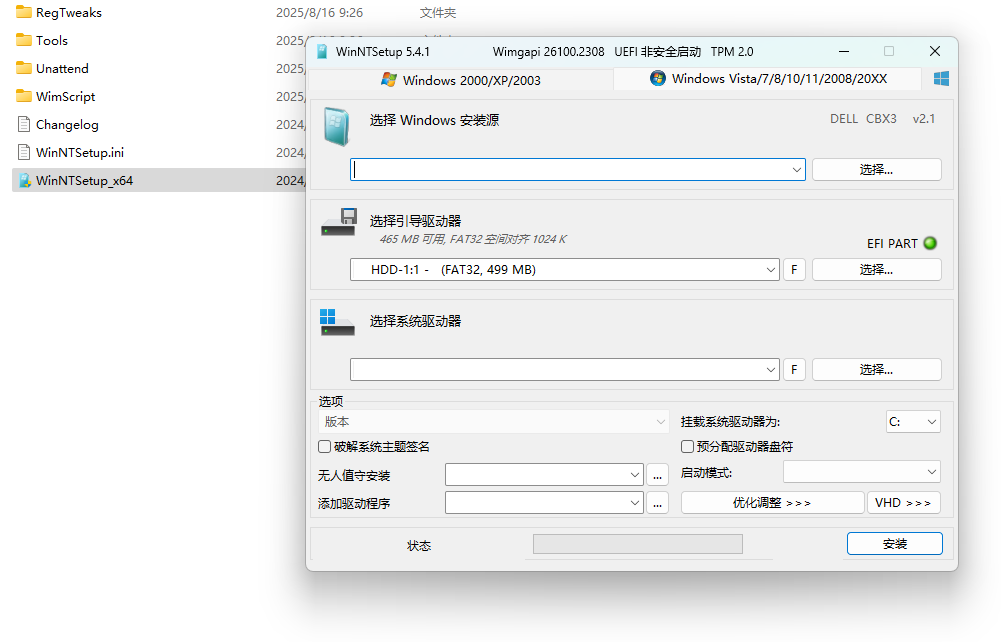
Task: Select the Changelog file name
Action: pos(67,124)
